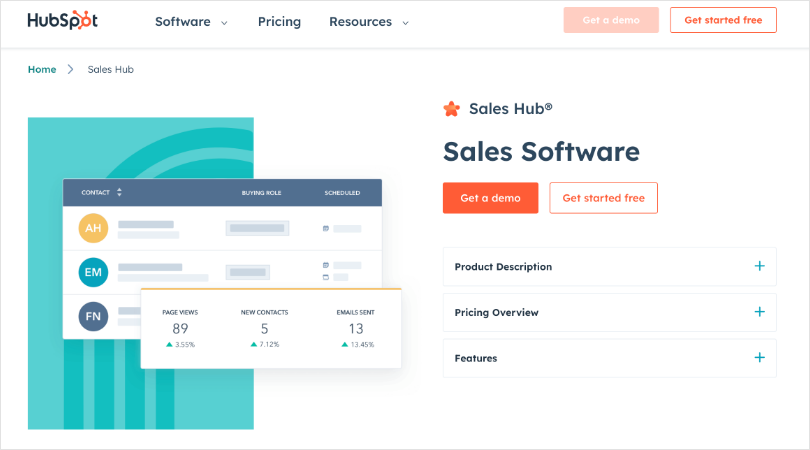Viewport: 810px width, 450px height.
Task: Expand Product Description with plus icon
Action: tap(759, 266)
